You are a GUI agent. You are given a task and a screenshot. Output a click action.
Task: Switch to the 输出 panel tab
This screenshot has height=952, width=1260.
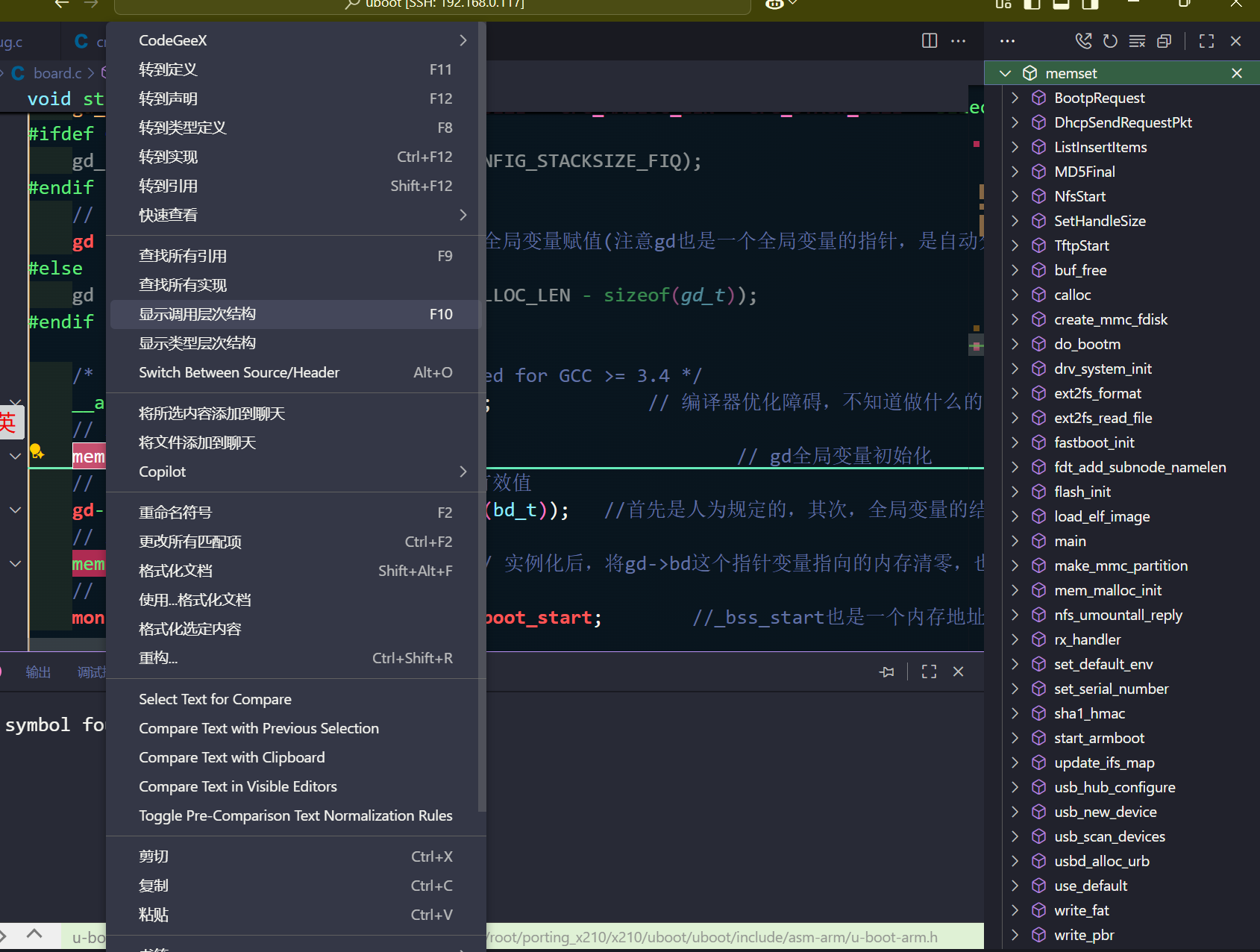(x=38, y=672)
